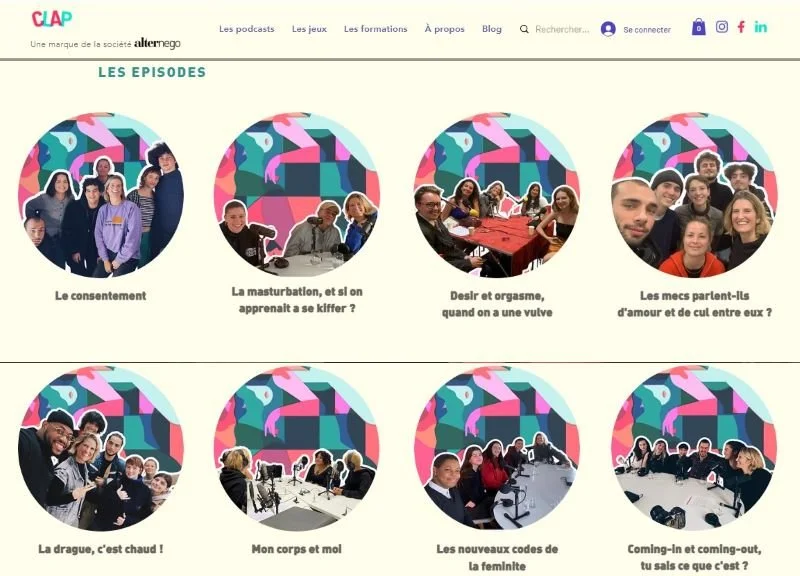The image size is (800, 576).
Task: Expand the À propos menu
Action: click(x=444, y=29)
